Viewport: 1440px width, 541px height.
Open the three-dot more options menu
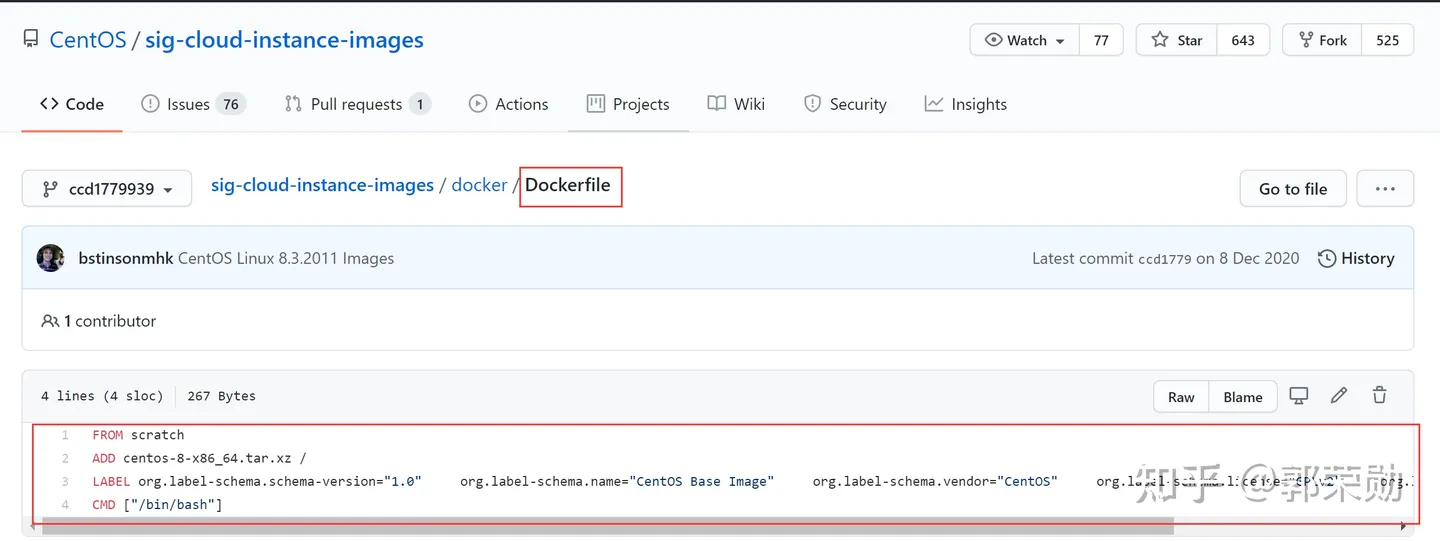click(1385, 188)
